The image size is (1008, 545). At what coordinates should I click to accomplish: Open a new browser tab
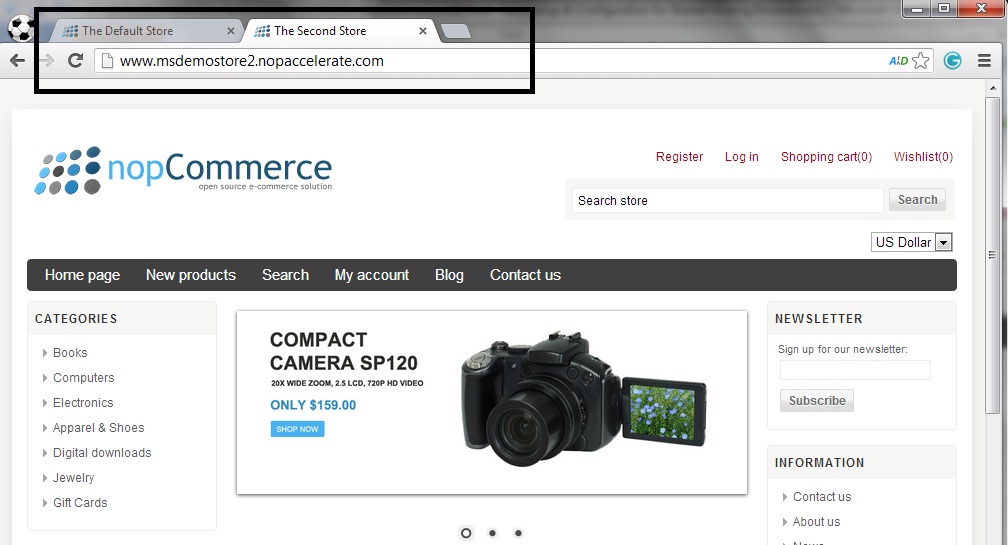point(456,31)
